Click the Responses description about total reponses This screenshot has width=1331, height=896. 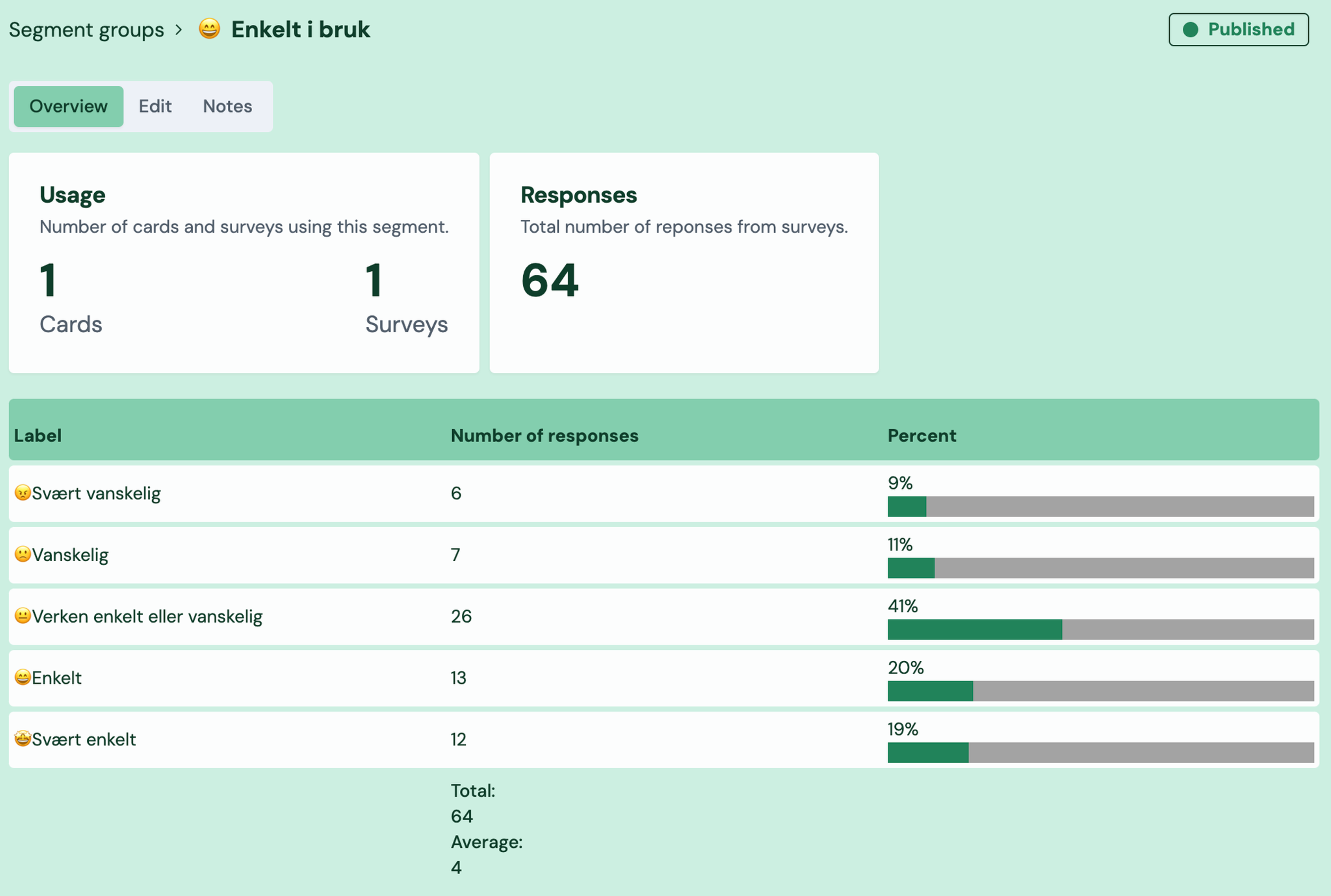click(x=684, y=227)
